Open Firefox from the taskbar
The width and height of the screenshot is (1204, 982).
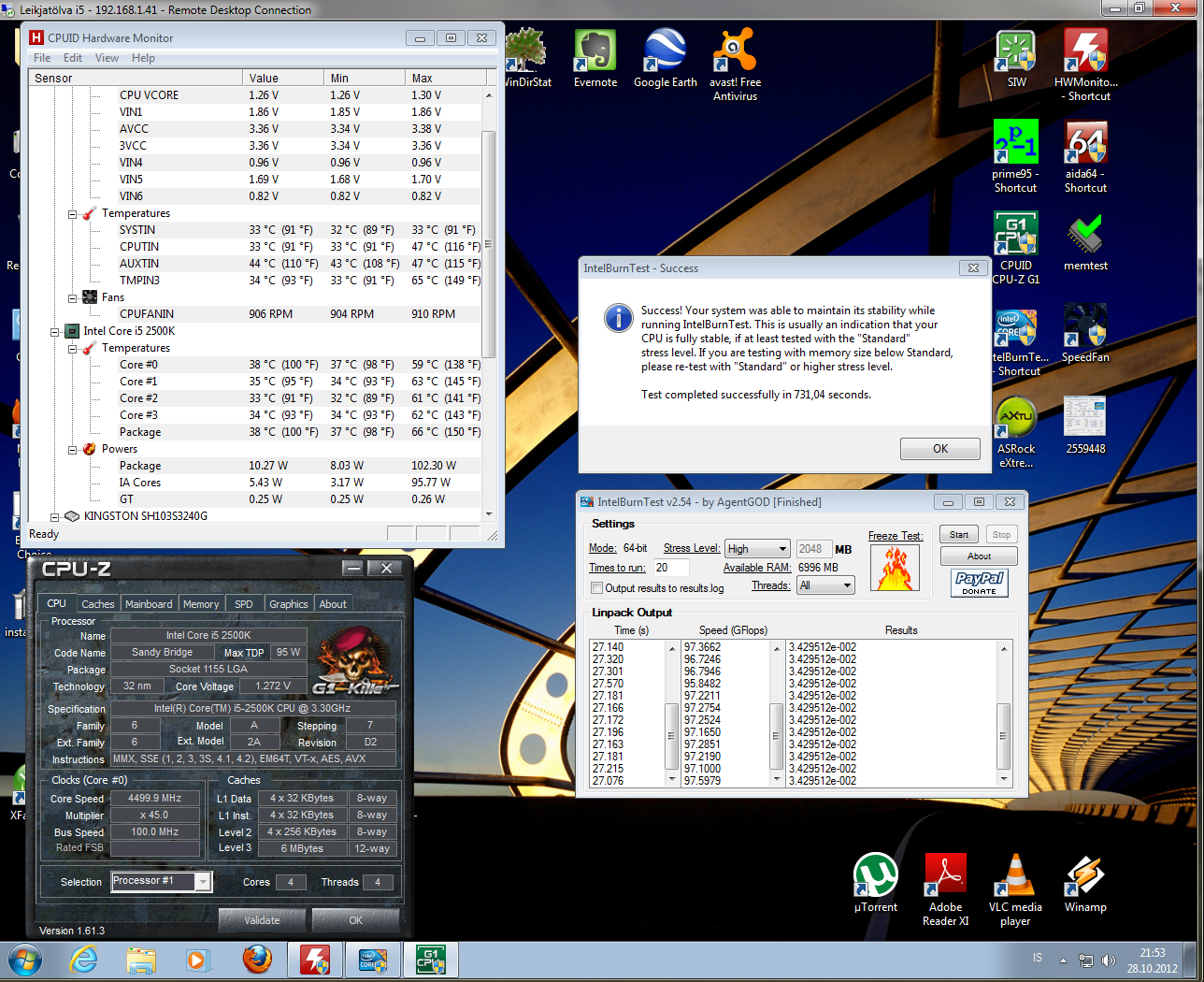coord(257,960)
